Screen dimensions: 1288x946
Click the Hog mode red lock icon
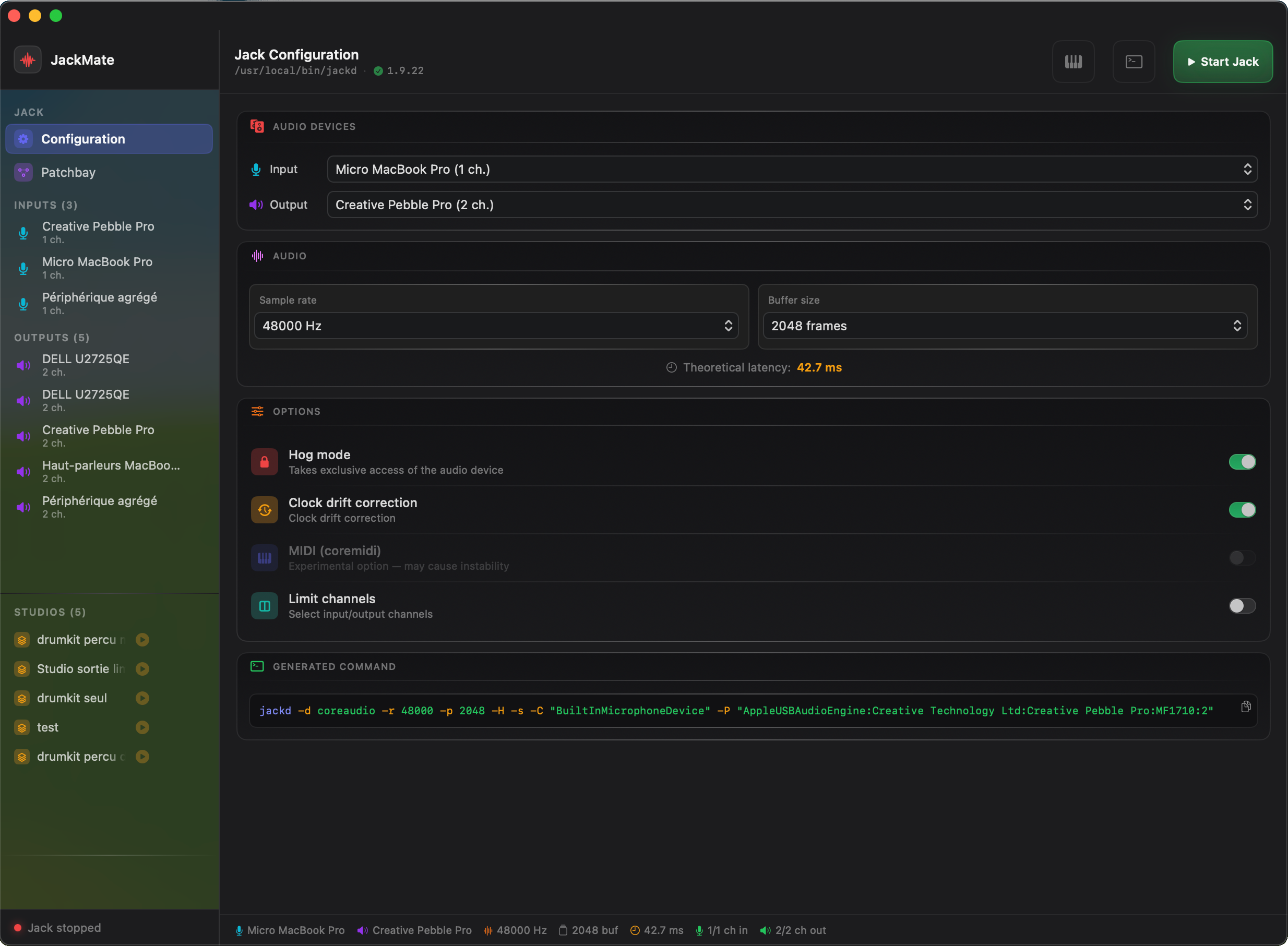(x=264, y=462)
